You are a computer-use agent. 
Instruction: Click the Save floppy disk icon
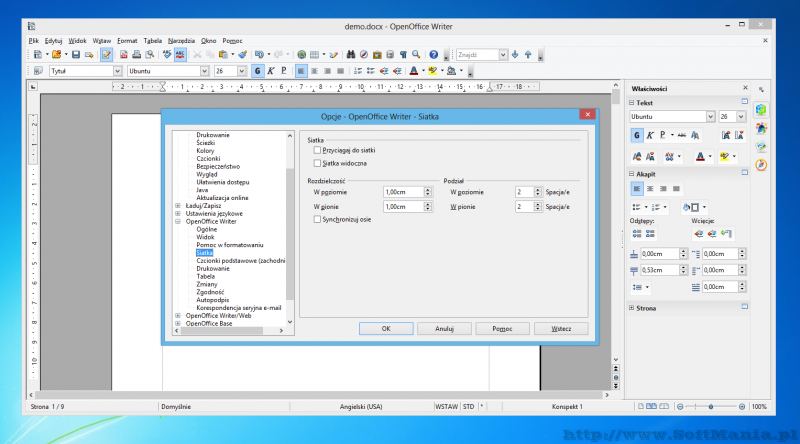pyautogui.click(x=76, y=55)
